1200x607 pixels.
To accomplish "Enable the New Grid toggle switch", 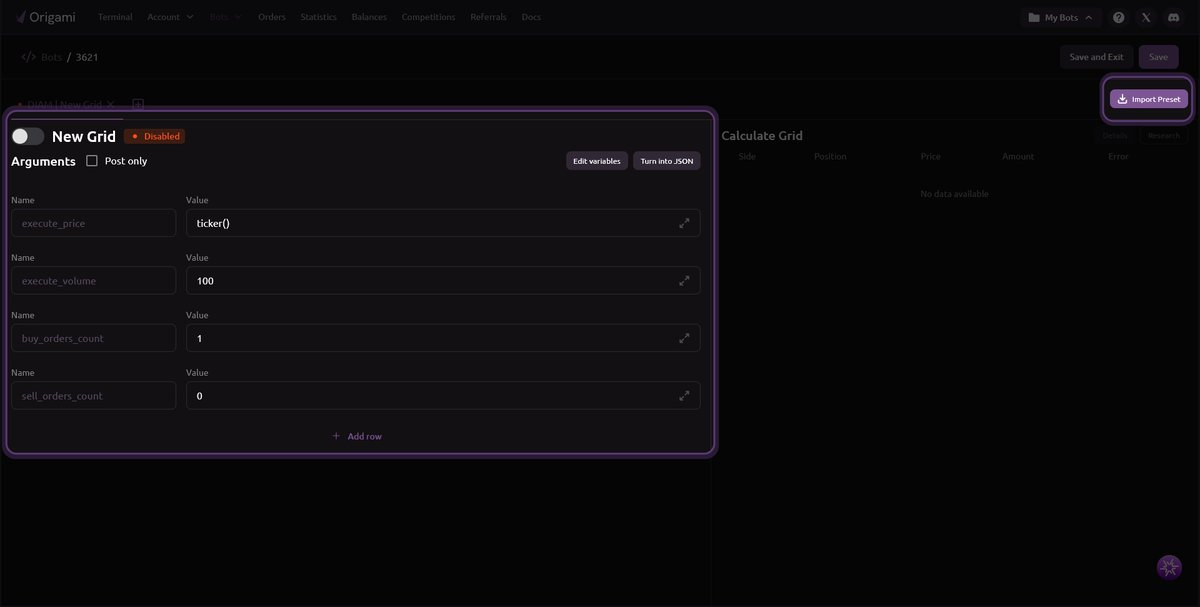I will pyautogui.click(x=28, y=136).
